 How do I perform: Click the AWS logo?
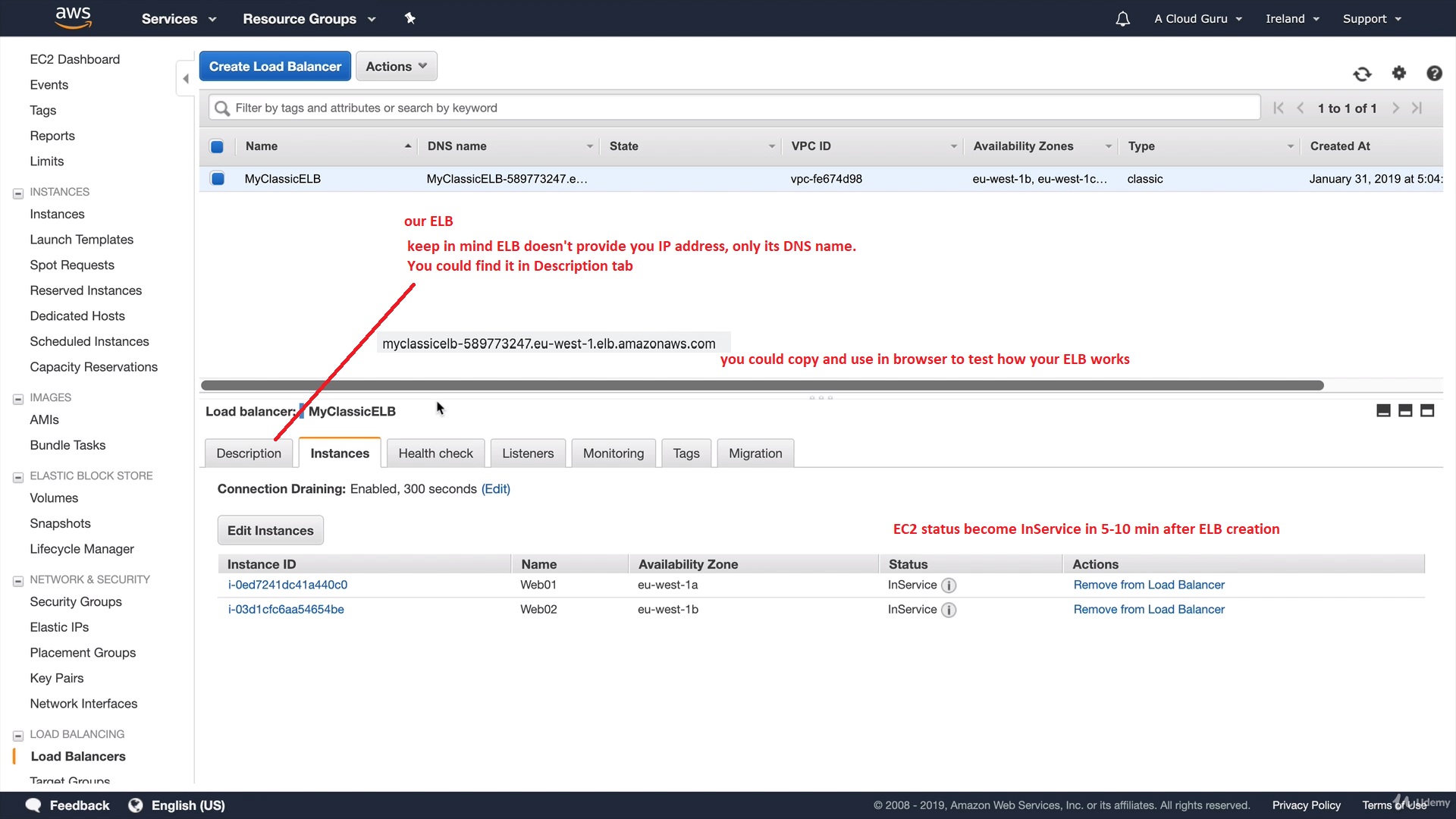coord(74,17)
